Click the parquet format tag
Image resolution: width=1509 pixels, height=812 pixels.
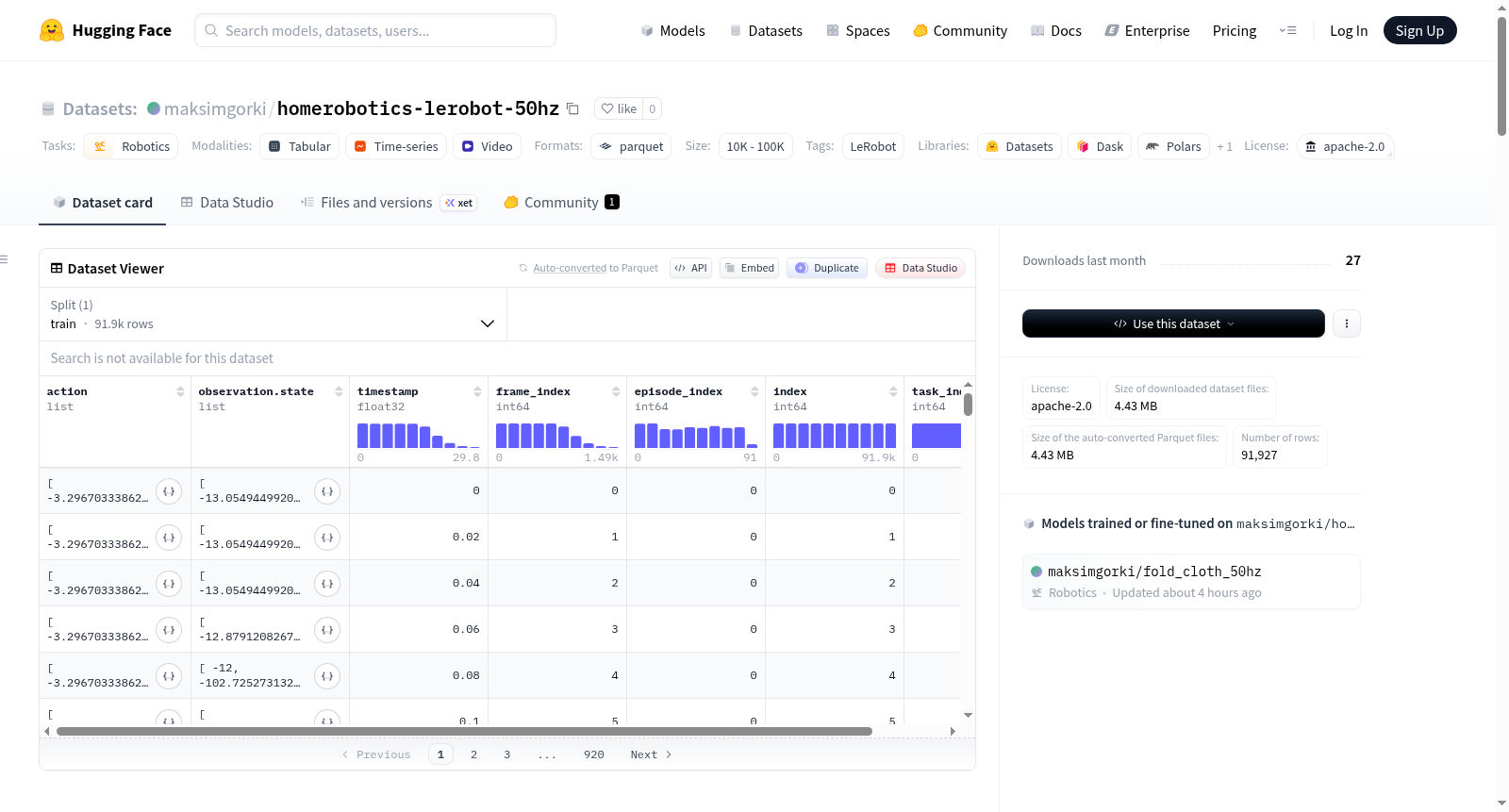631,146
